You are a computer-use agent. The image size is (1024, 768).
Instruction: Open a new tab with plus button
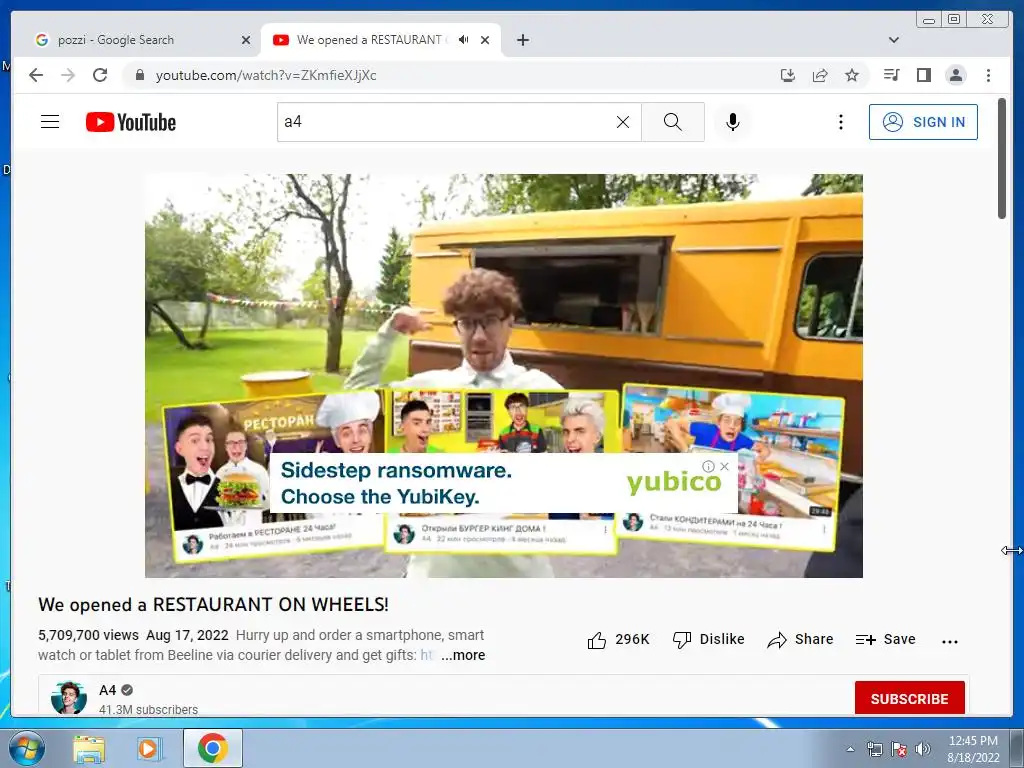click(x=522, y=40)
